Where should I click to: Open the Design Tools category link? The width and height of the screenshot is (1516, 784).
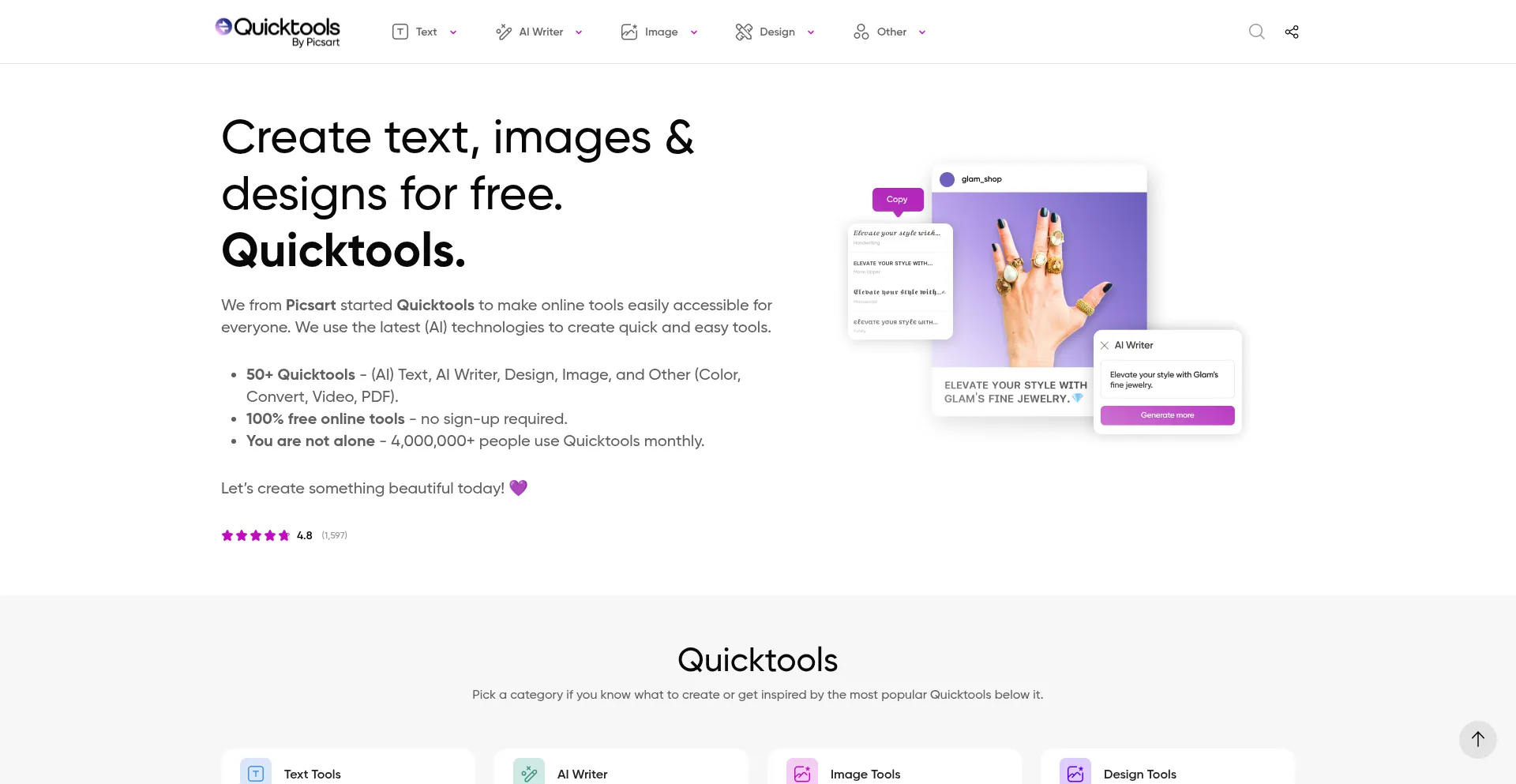(x=1140, y=774)
